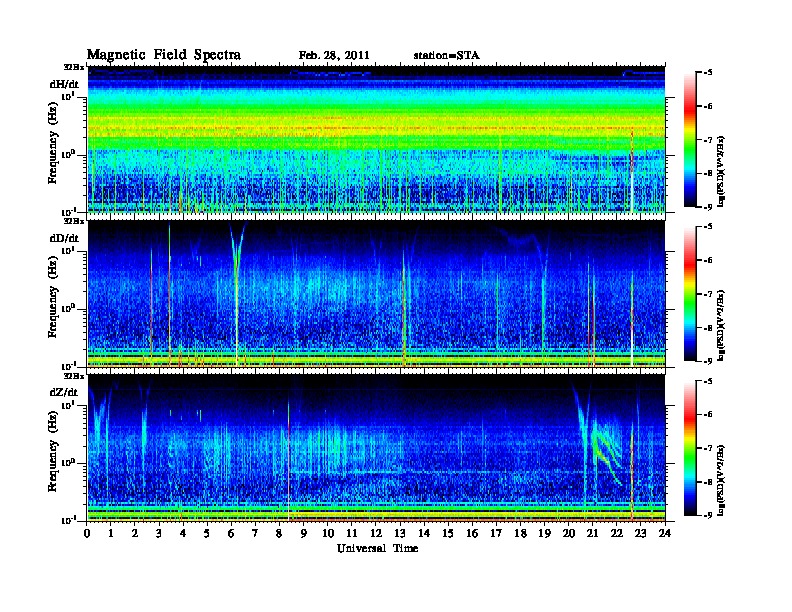Click hour tick label "18" on the time axis
The height and width of the screenshot is (612, 792).
coord(520,533)
